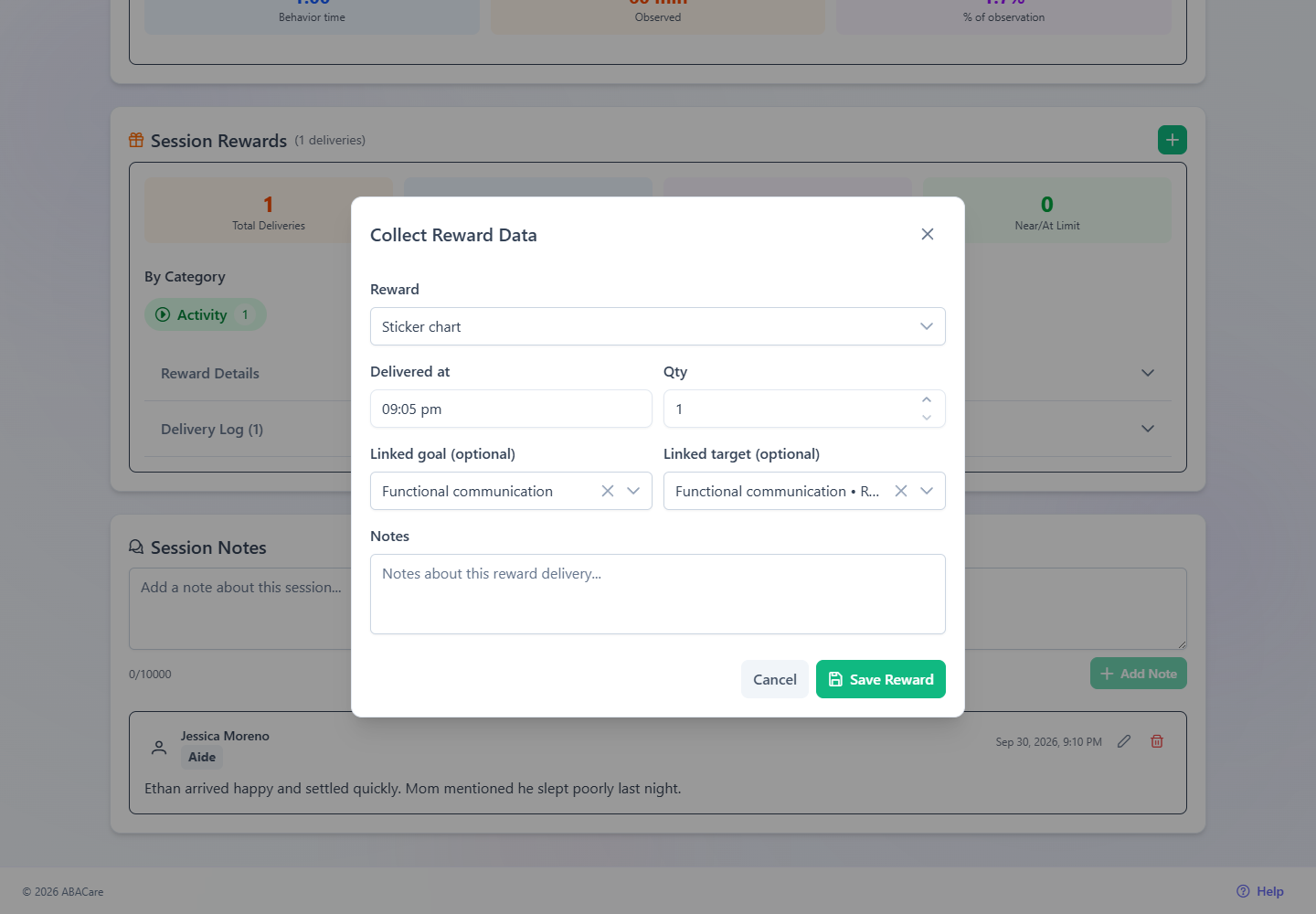The image size is (1316, 914).
Task: Save the reward delivery
Action: point(881,679)
